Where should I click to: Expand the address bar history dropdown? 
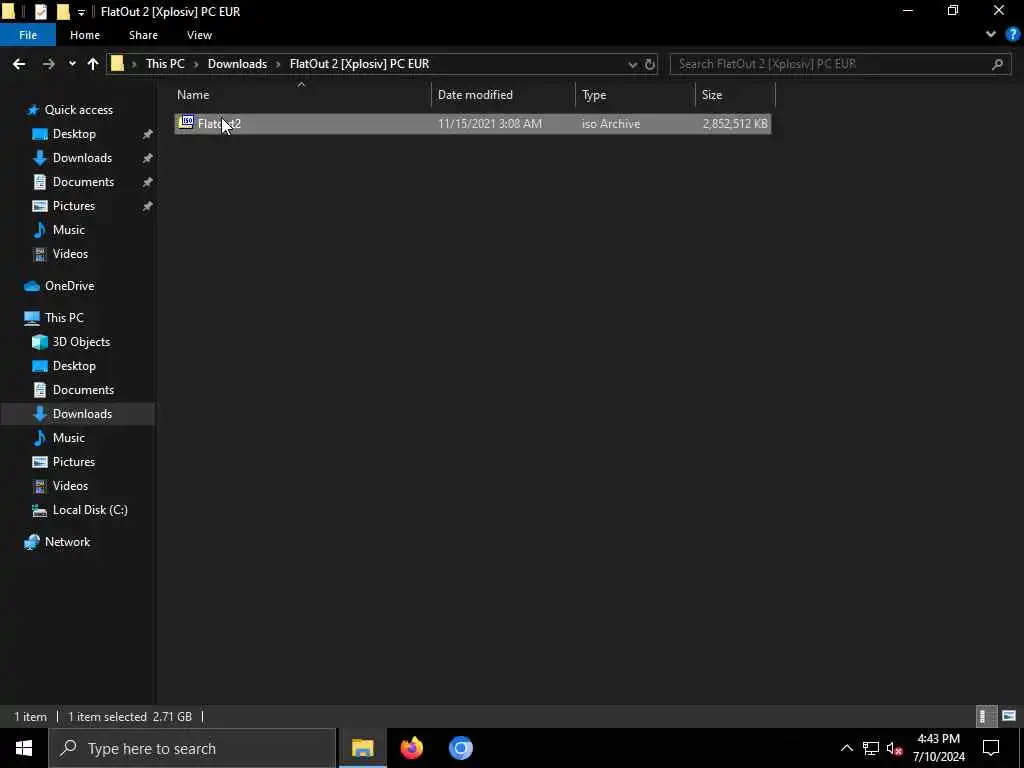tap(632, 64)
